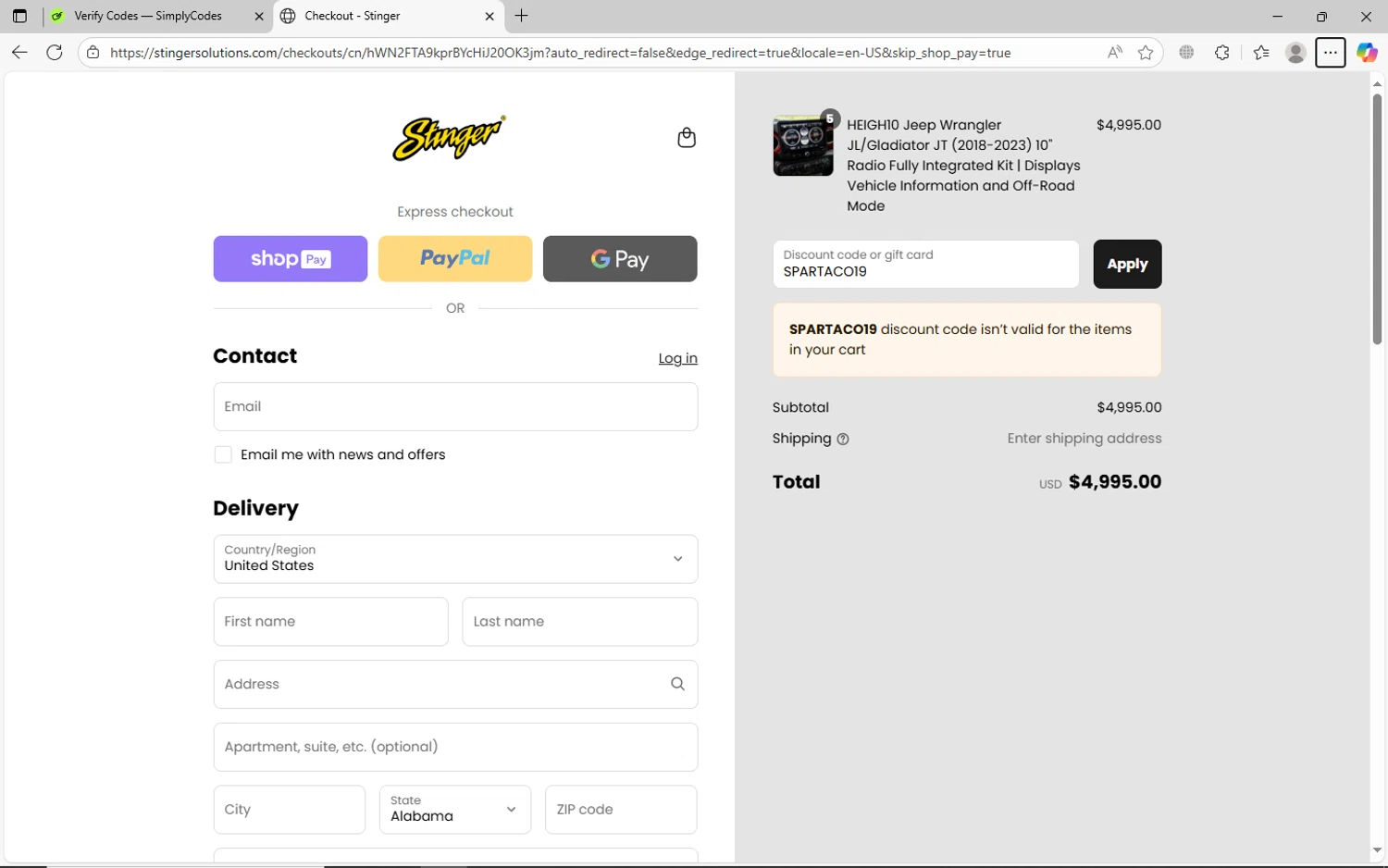Click the address search magnifier icon
This screenshot has height=868, width=1388.
pyautogui.click(x=677, y=684)
